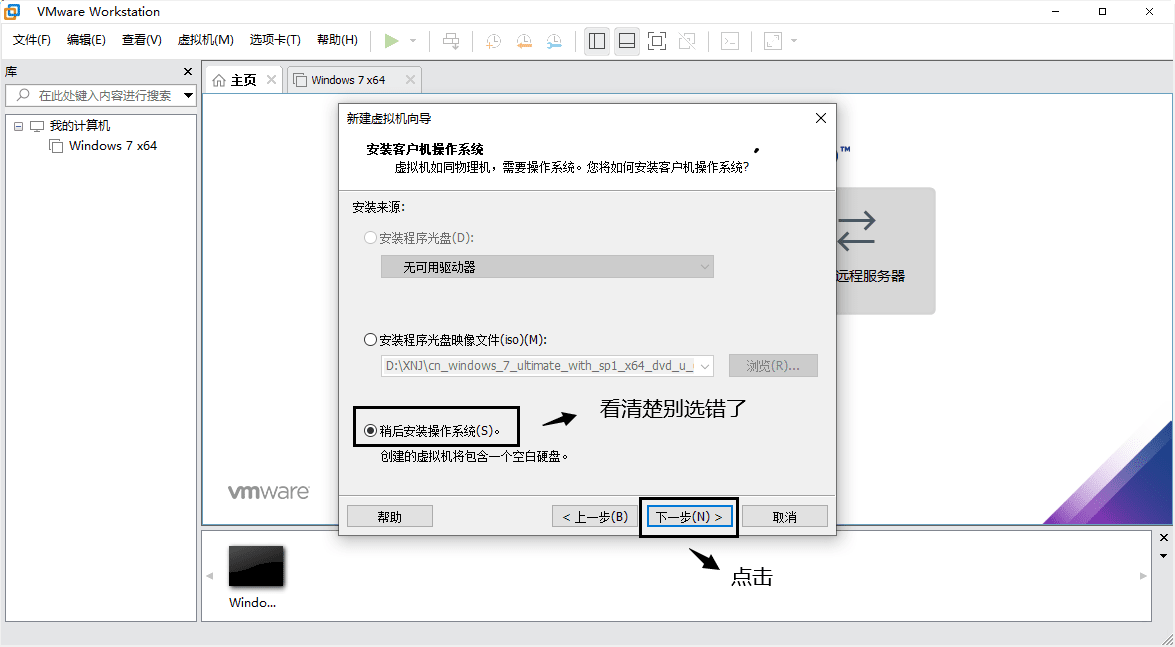Click the 下一步(N) next button
This screenshot has height=647, width=1175.
point(689,517)
